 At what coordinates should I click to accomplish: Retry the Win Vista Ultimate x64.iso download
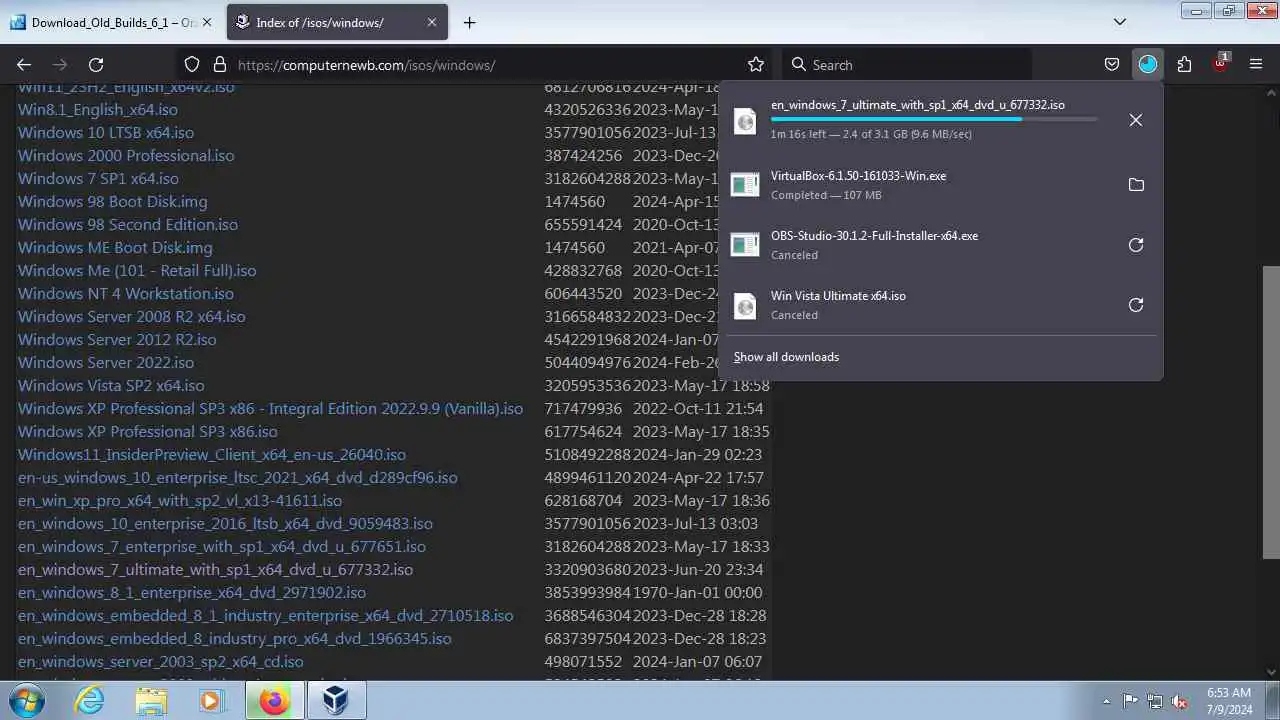(x=1135, y=305)
